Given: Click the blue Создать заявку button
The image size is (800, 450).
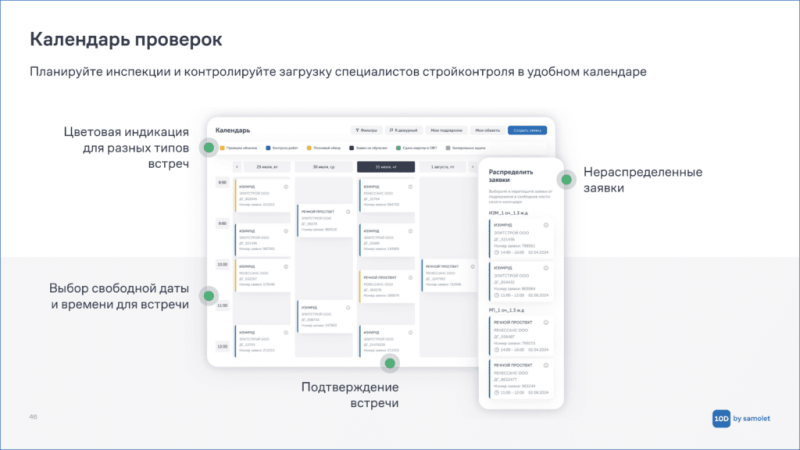Looking at the screenshot, I should click(527, 131).
